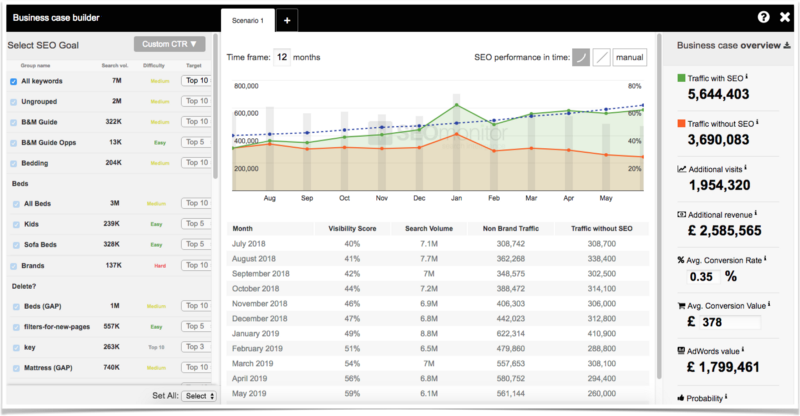Click the Time frame months input field
The image size is (800, 416).
tap(282, 57)
